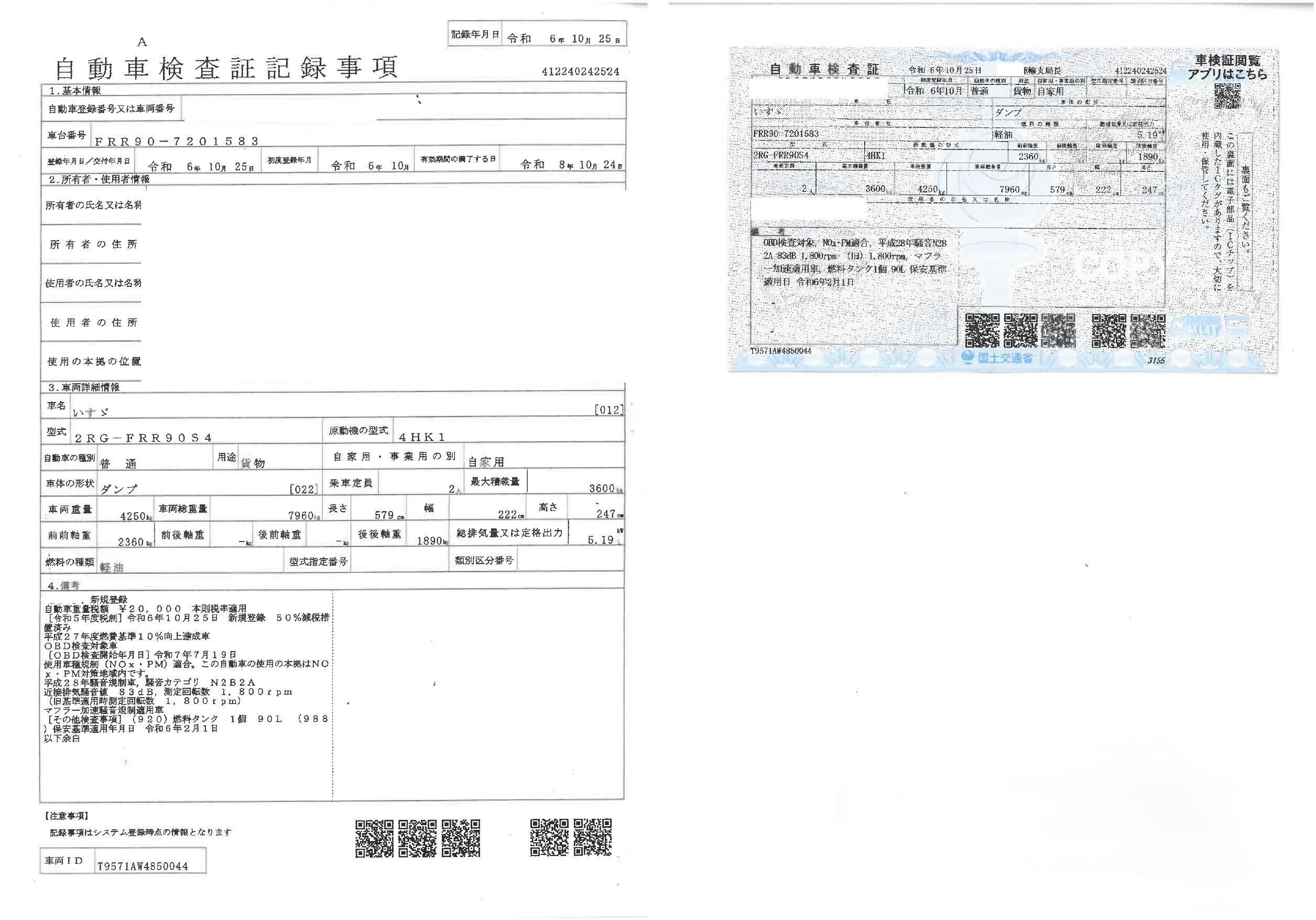Image resolution: width=1316 pixels, height=920 pixels.
Task: Click the code [012]
Action: click(608, 410)
